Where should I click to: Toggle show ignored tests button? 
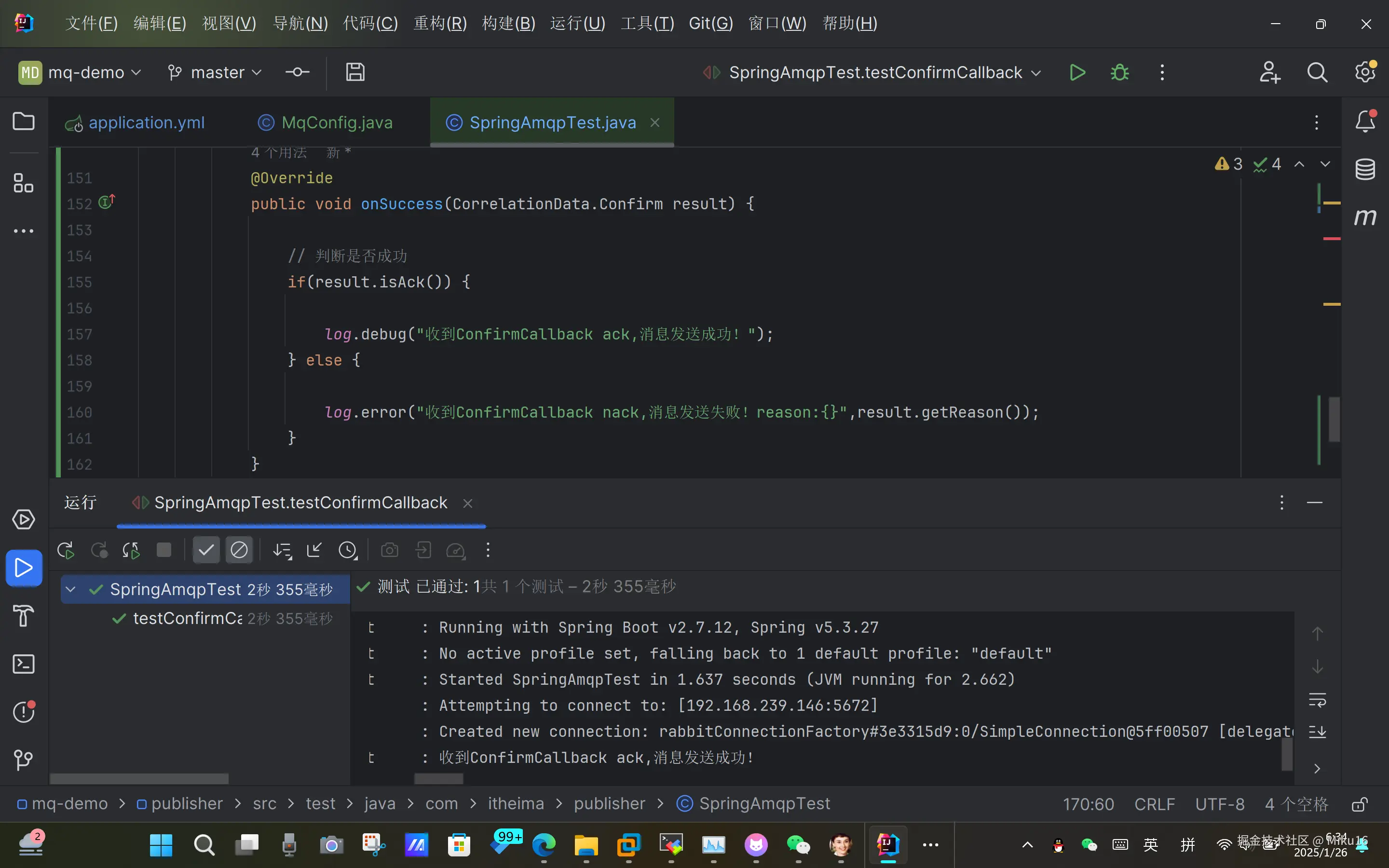click(239, 551)
